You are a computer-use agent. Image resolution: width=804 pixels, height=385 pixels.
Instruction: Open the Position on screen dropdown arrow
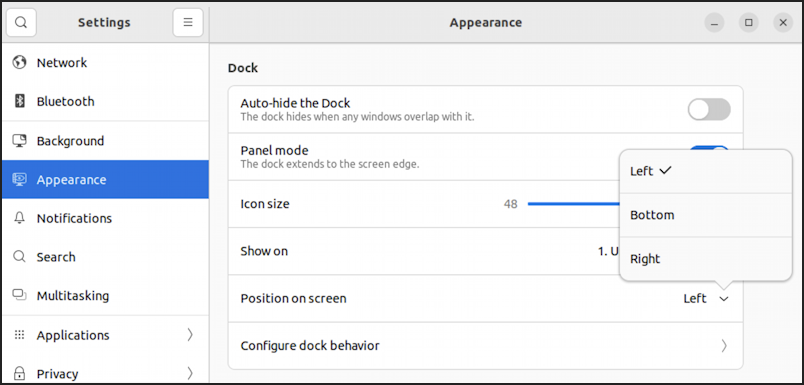tap(723, 299)
